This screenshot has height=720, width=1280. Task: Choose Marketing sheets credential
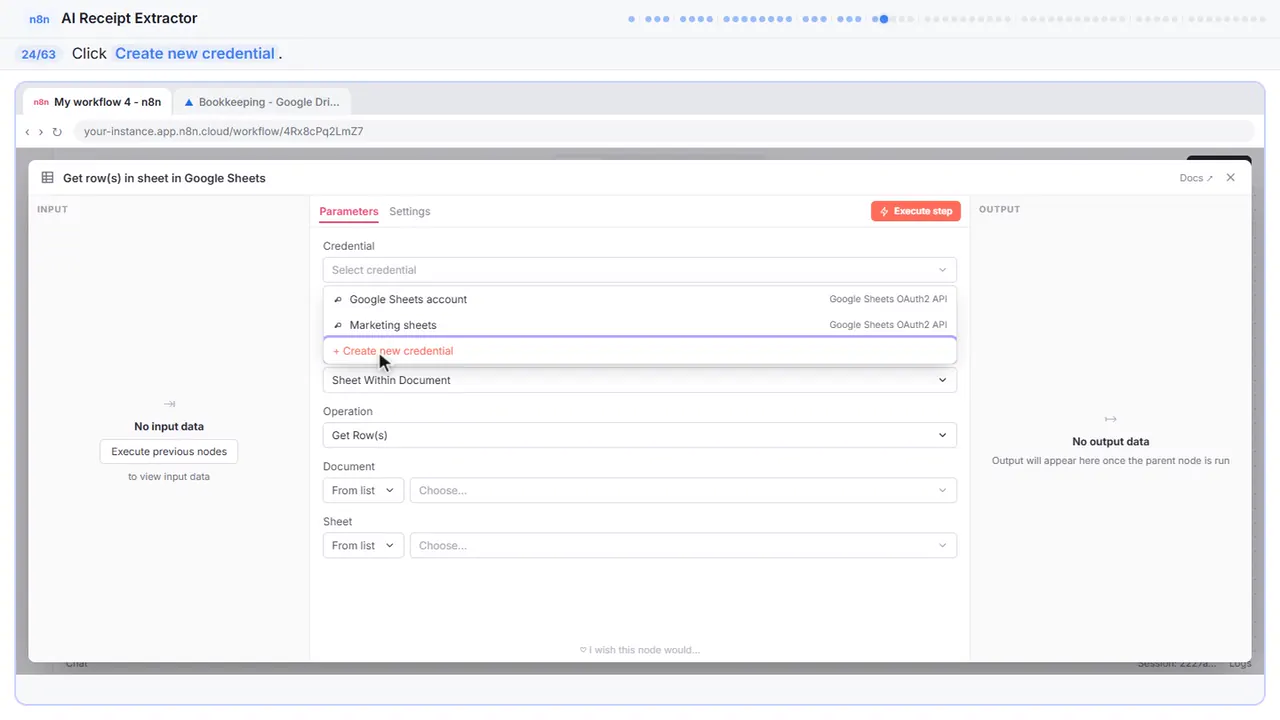coord(640,325)
